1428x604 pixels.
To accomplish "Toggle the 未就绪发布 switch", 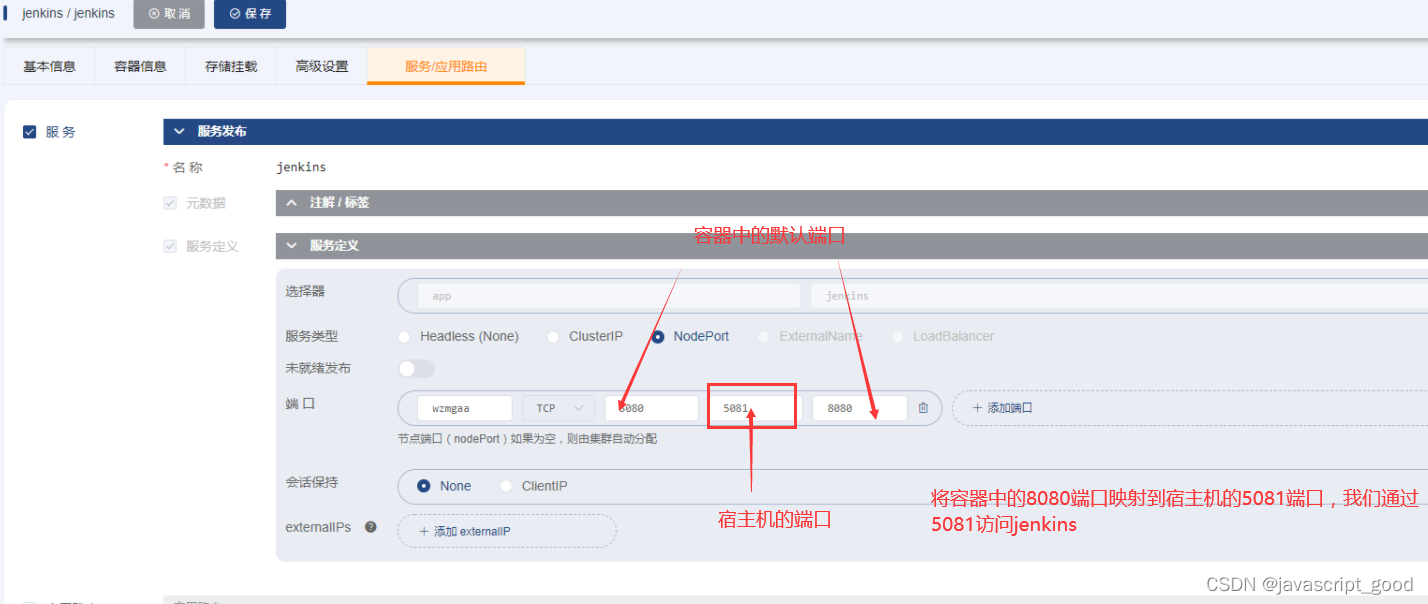I will (417, 369).
